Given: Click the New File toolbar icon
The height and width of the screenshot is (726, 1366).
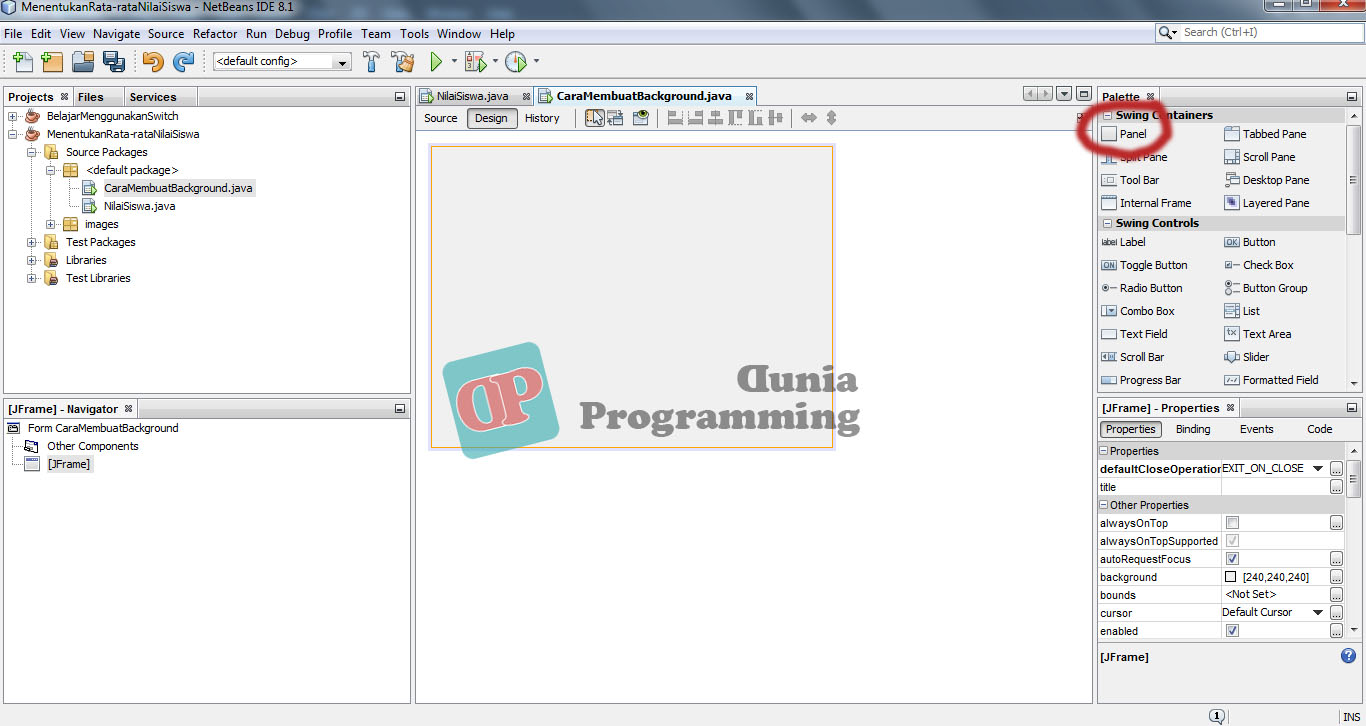Looking at the screenshot, I should [x=22, y=62].
